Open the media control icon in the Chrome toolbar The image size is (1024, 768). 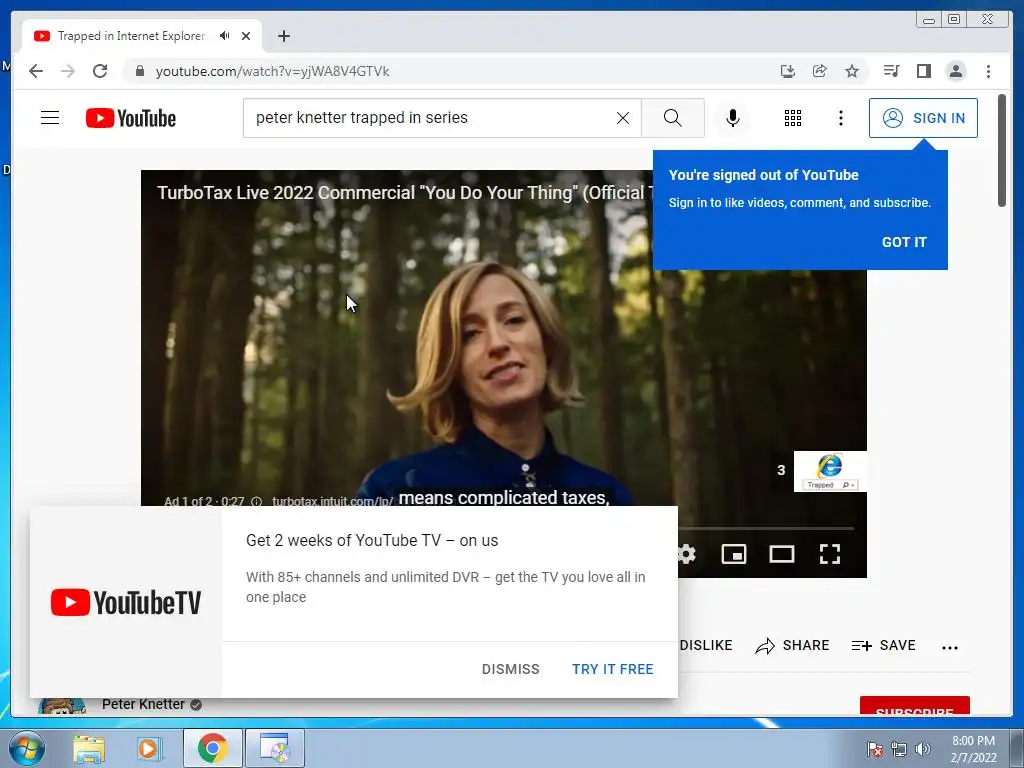[891, 71]
